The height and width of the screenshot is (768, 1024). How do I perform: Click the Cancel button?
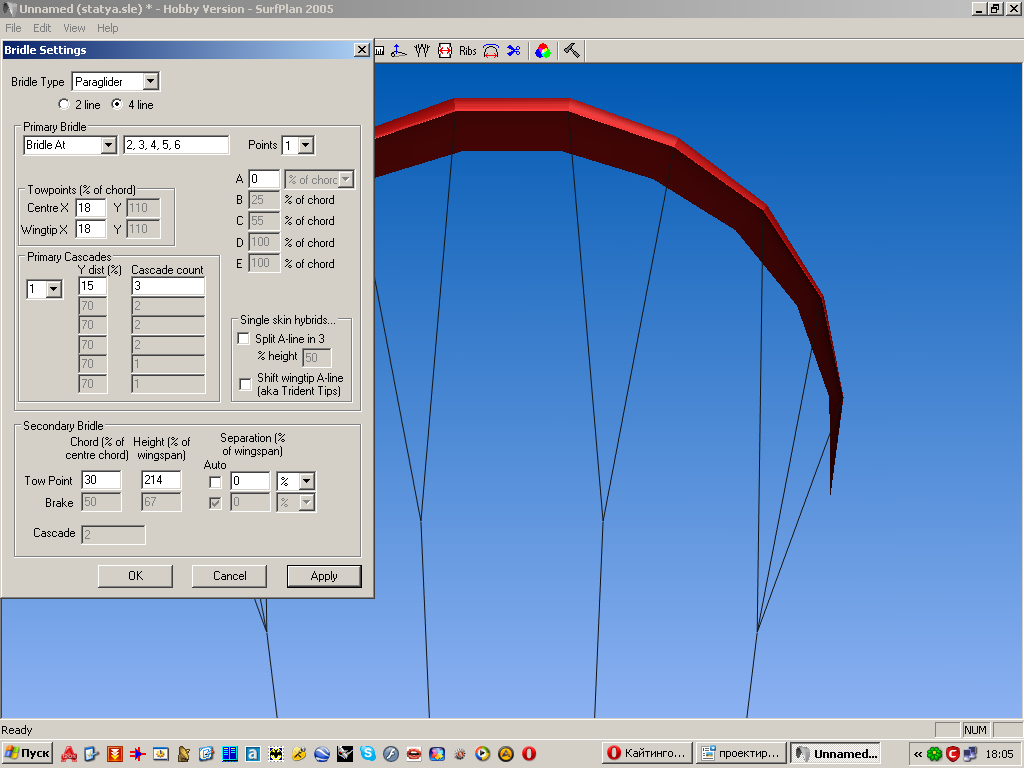coord(229,576)
